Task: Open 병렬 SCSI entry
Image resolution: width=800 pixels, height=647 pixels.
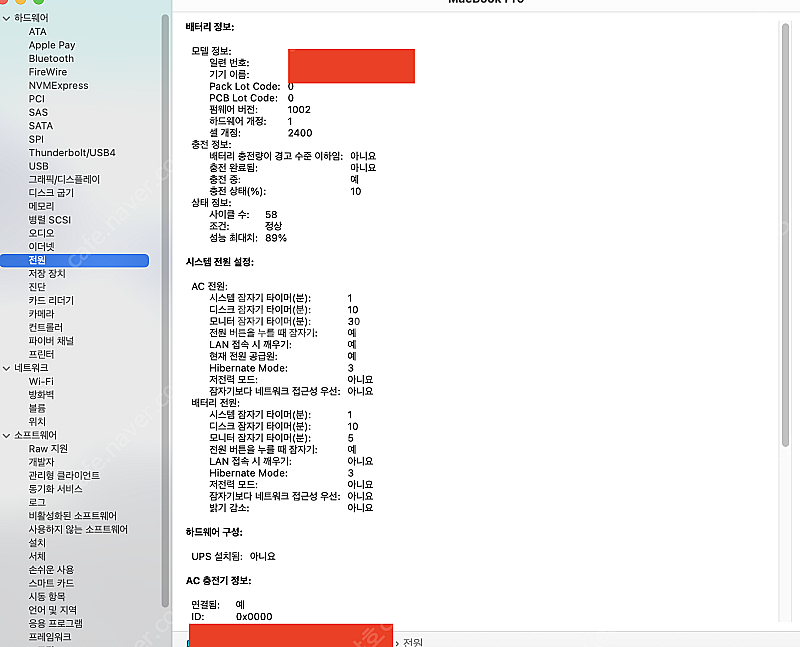Action: click(49, 220)
